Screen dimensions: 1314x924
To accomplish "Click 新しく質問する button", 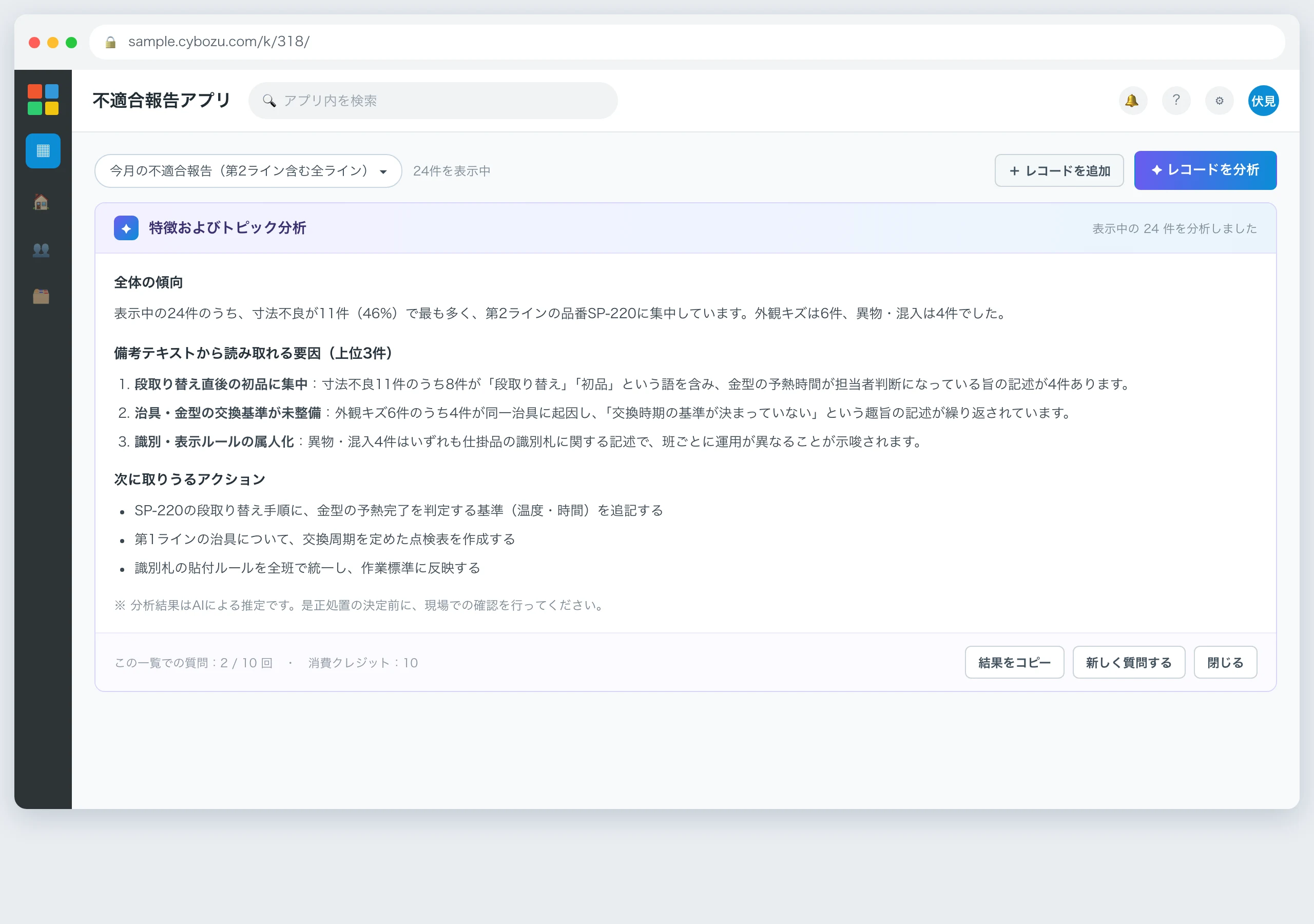I will (1129, 662).
